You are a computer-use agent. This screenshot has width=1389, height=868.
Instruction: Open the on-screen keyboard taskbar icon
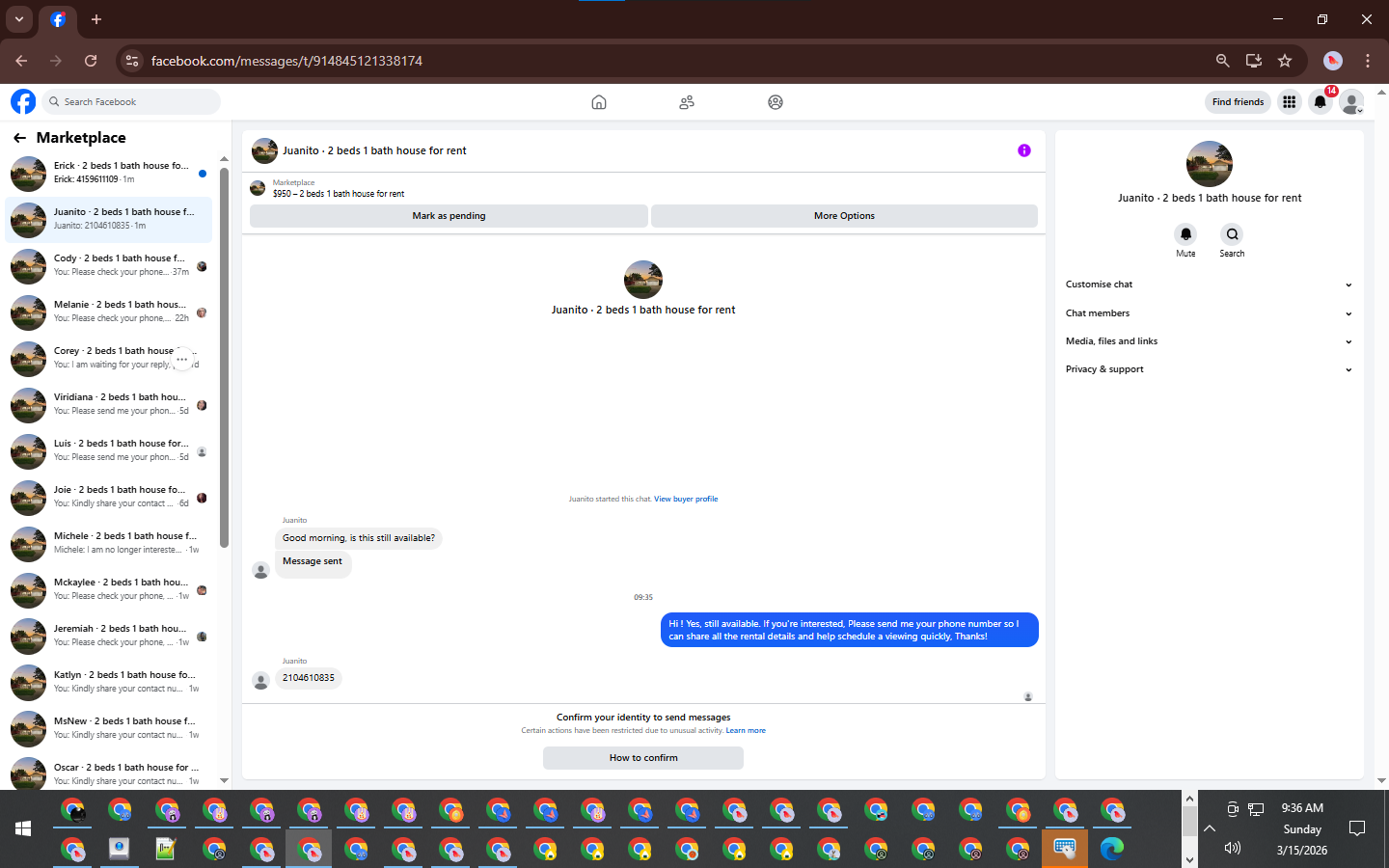1065,849
